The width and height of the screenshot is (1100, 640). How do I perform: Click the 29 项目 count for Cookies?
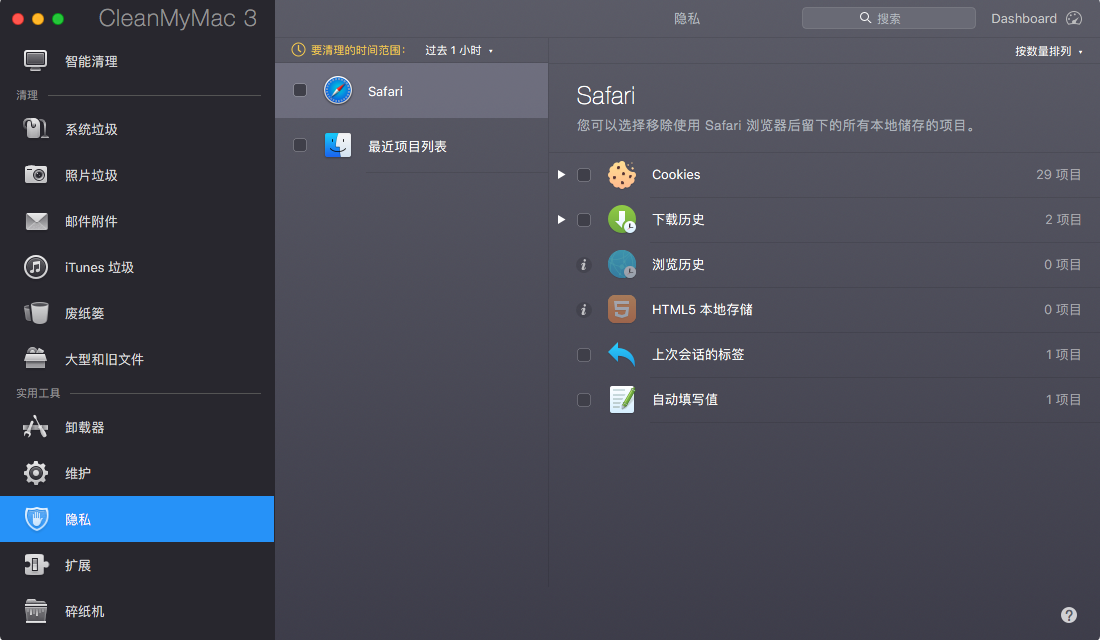(x=1058, y=175)
